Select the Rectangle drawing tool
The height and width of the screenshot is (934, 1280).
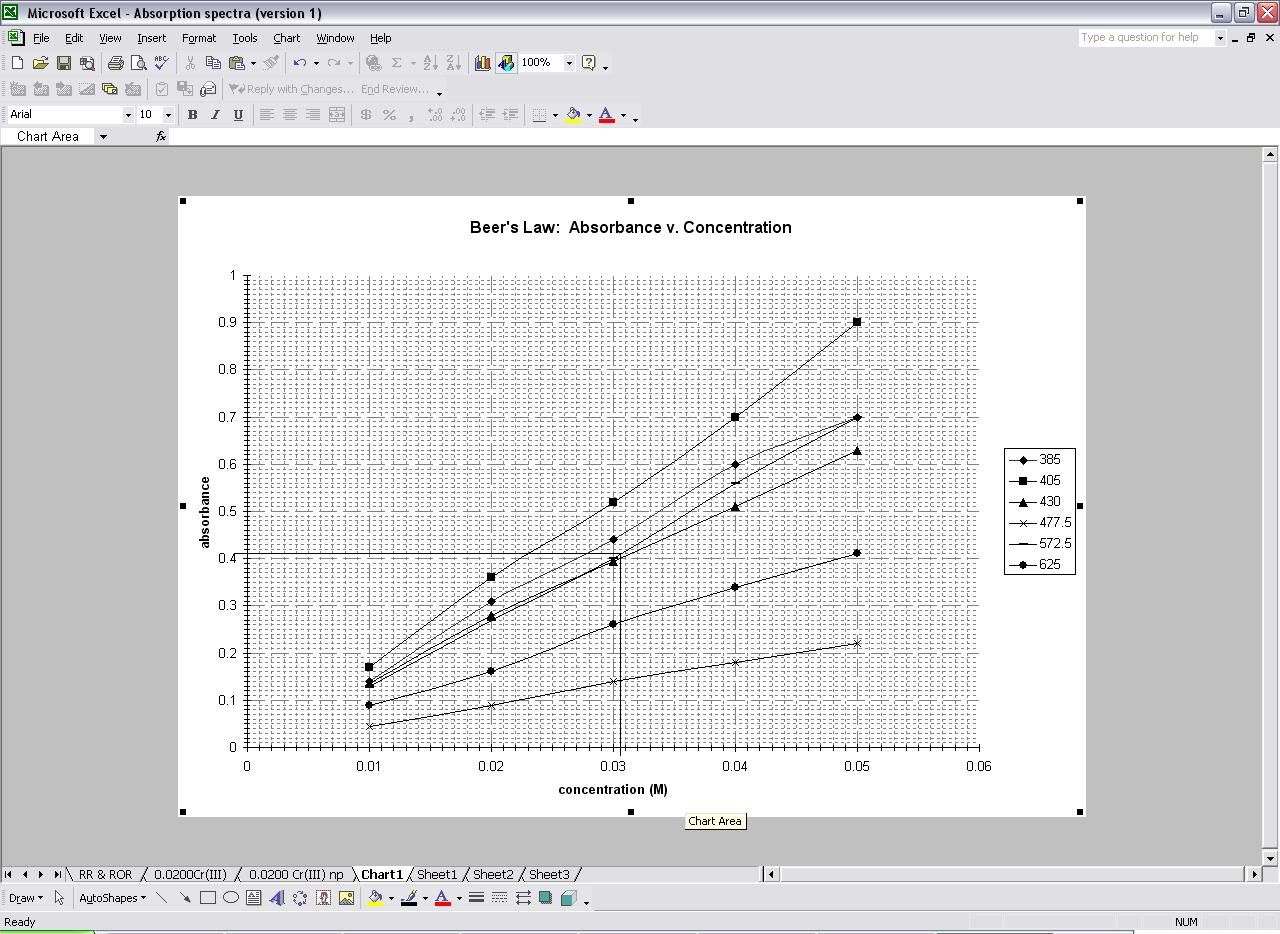click(x=207, y=898)
